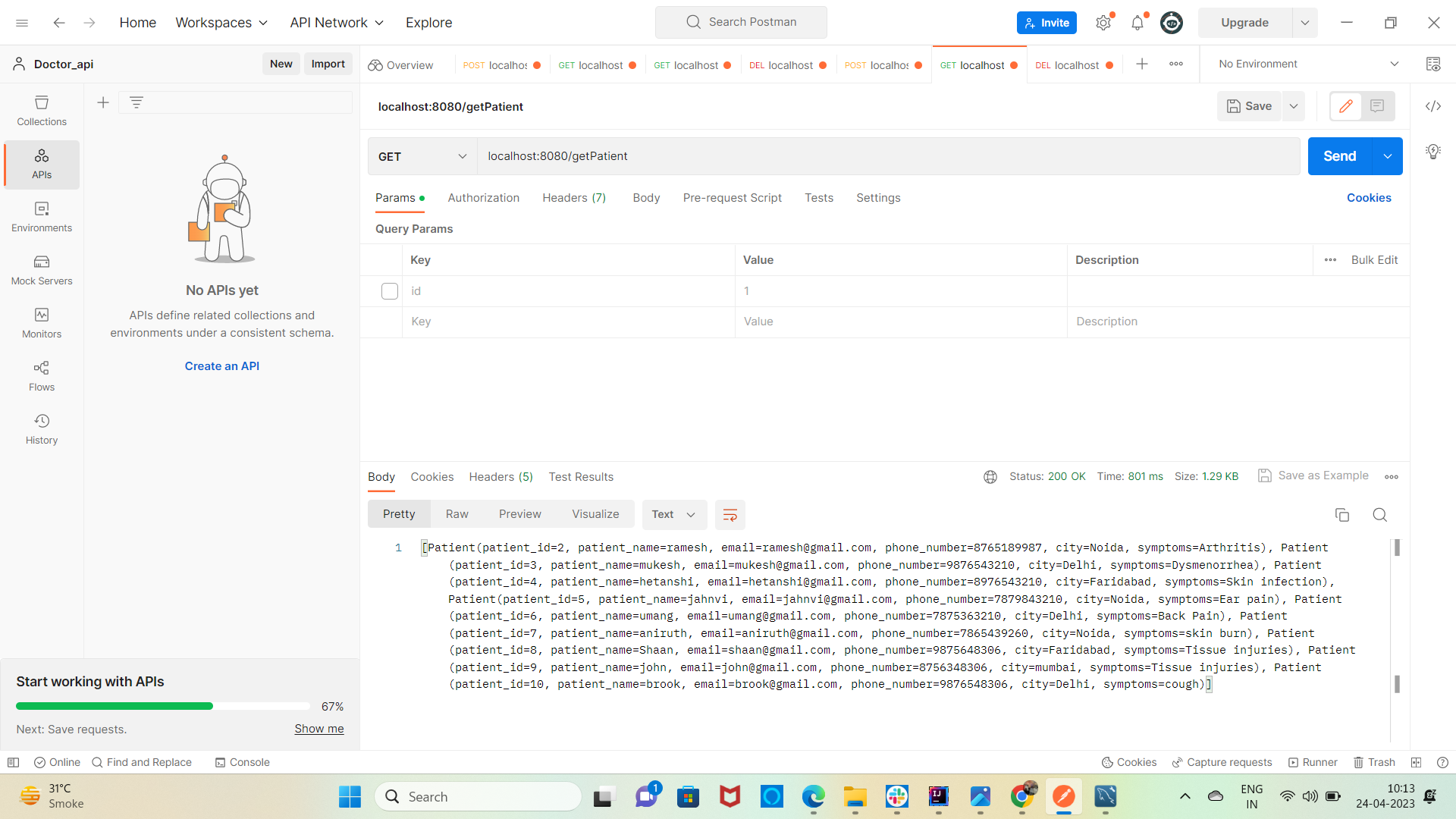
Task: Switch to comment mode icon
Action: pos(1377,106)
